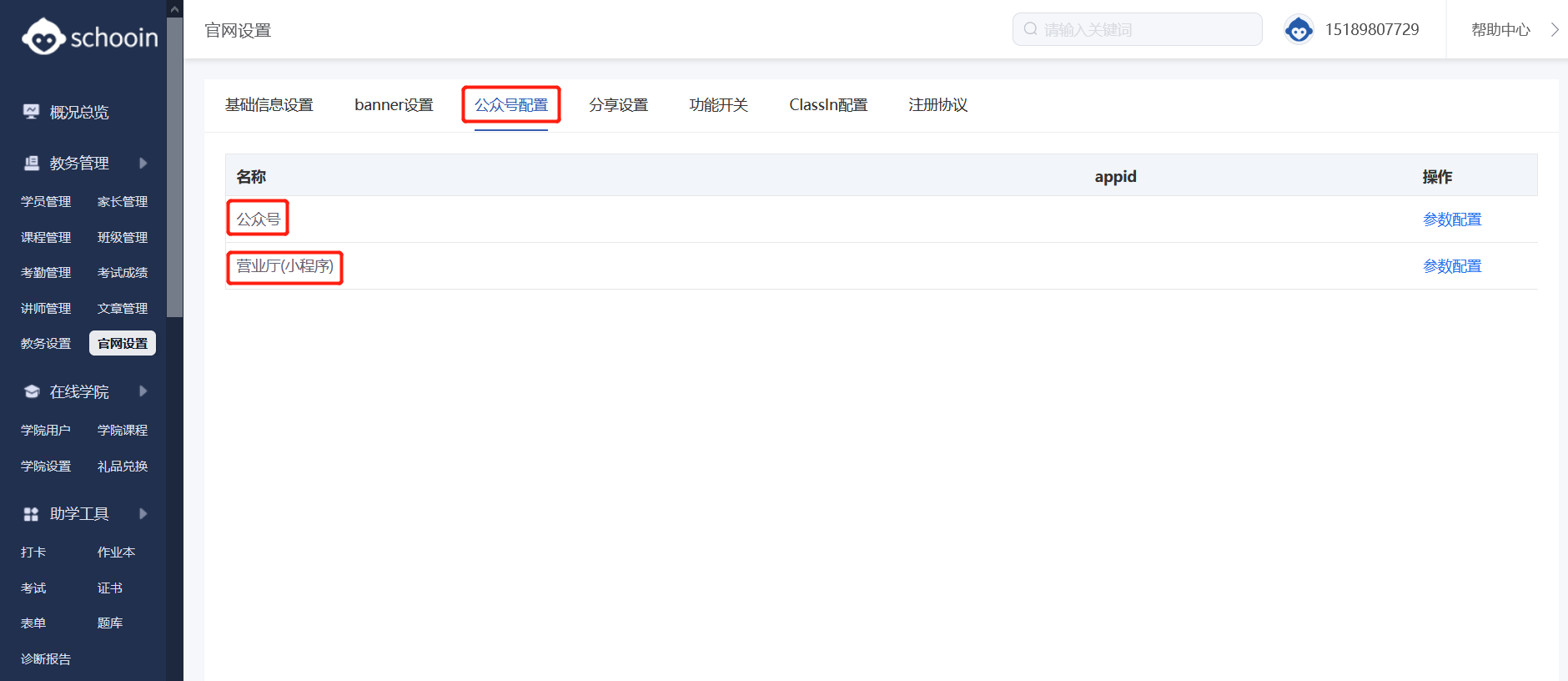Open 考试成绩 in sidebar

(x=123, y=273)
